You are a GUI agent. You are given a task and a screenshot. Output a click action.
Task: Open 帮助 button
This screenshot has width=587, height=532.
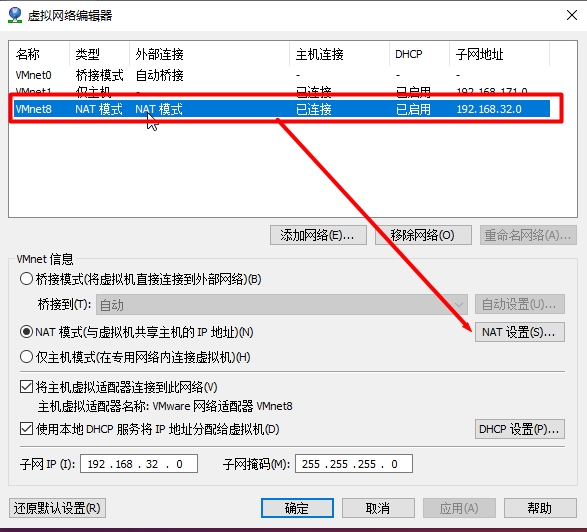tap(540, 508)
